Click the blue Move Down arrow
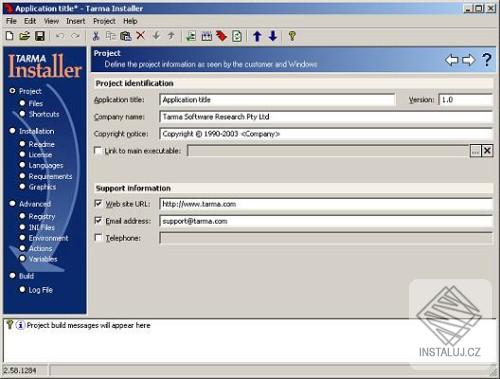 (273, 36)
